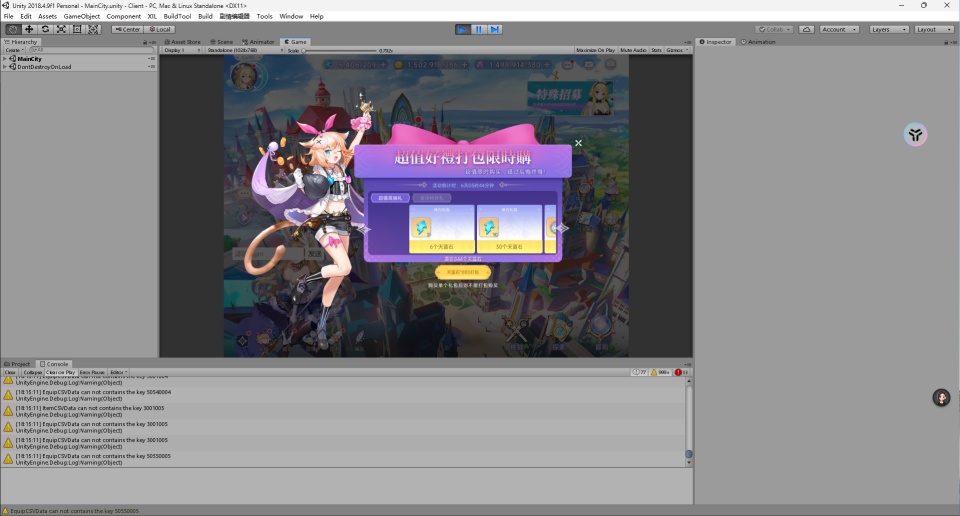960x516 pixels.
Task: Toggle pivot mode Center button
Action: click(128, 29)
